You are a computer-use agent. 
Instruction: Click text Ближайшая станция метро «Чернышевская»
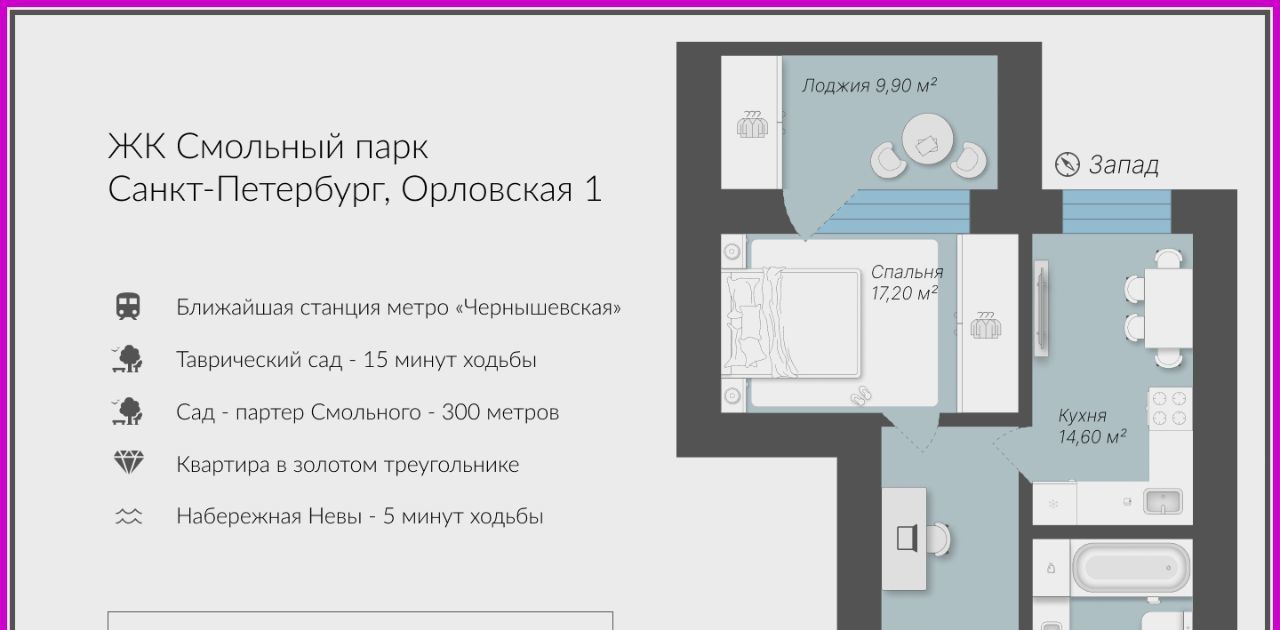click(x=399, y=307)
